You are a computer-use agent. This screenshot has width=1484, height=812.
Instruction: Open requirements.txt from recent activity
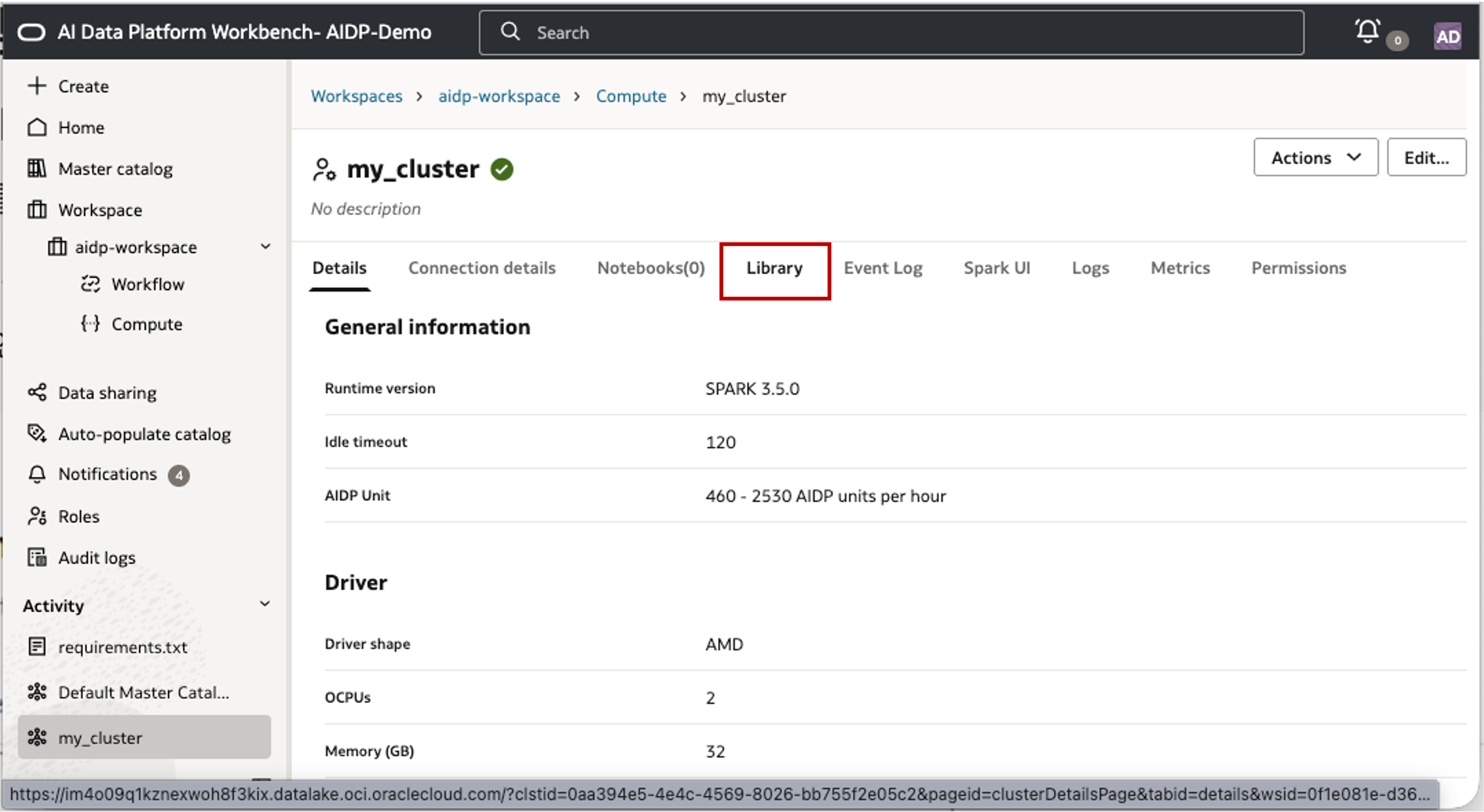(123, 647)
